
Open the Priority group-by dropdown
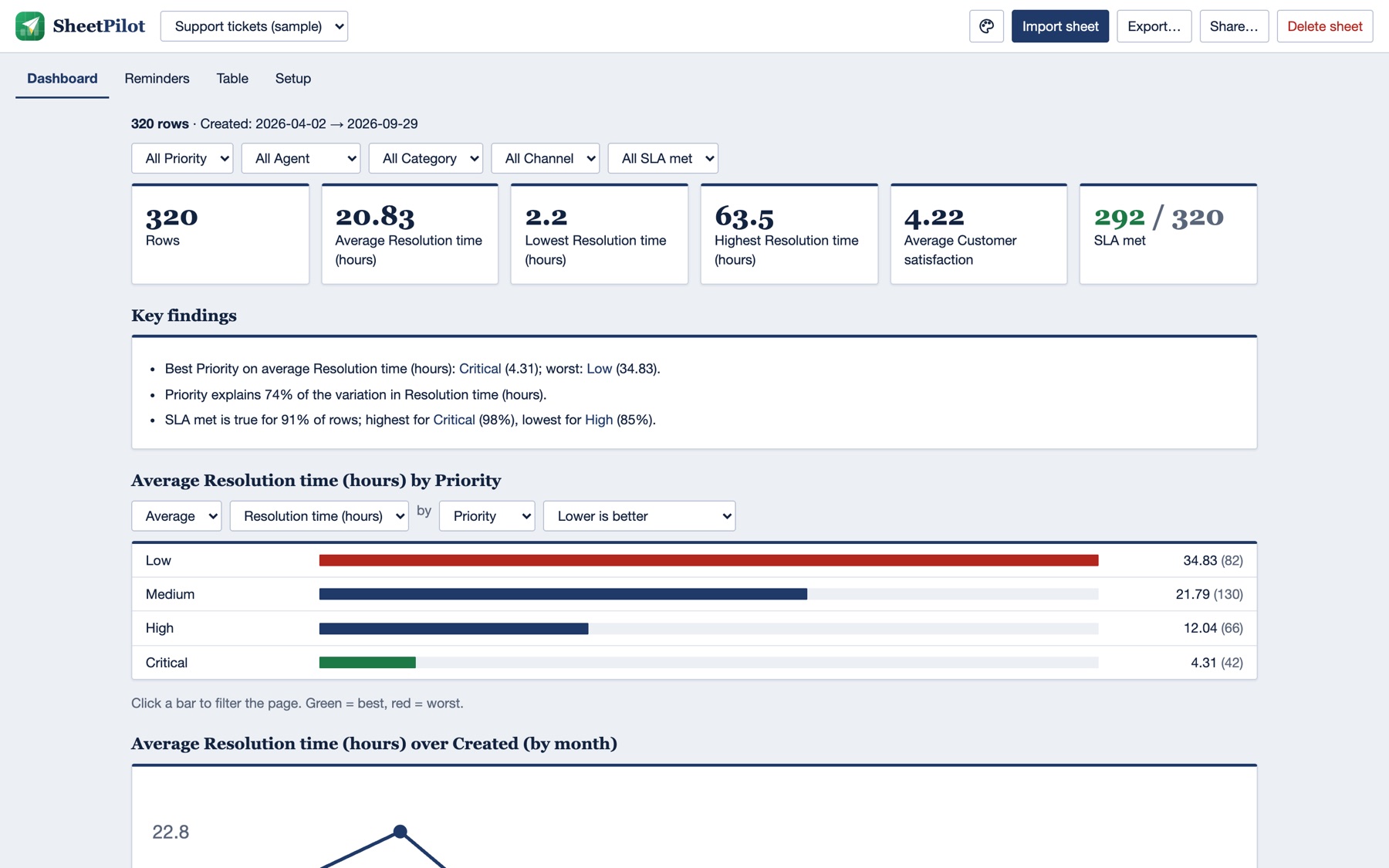click(487, 516)
